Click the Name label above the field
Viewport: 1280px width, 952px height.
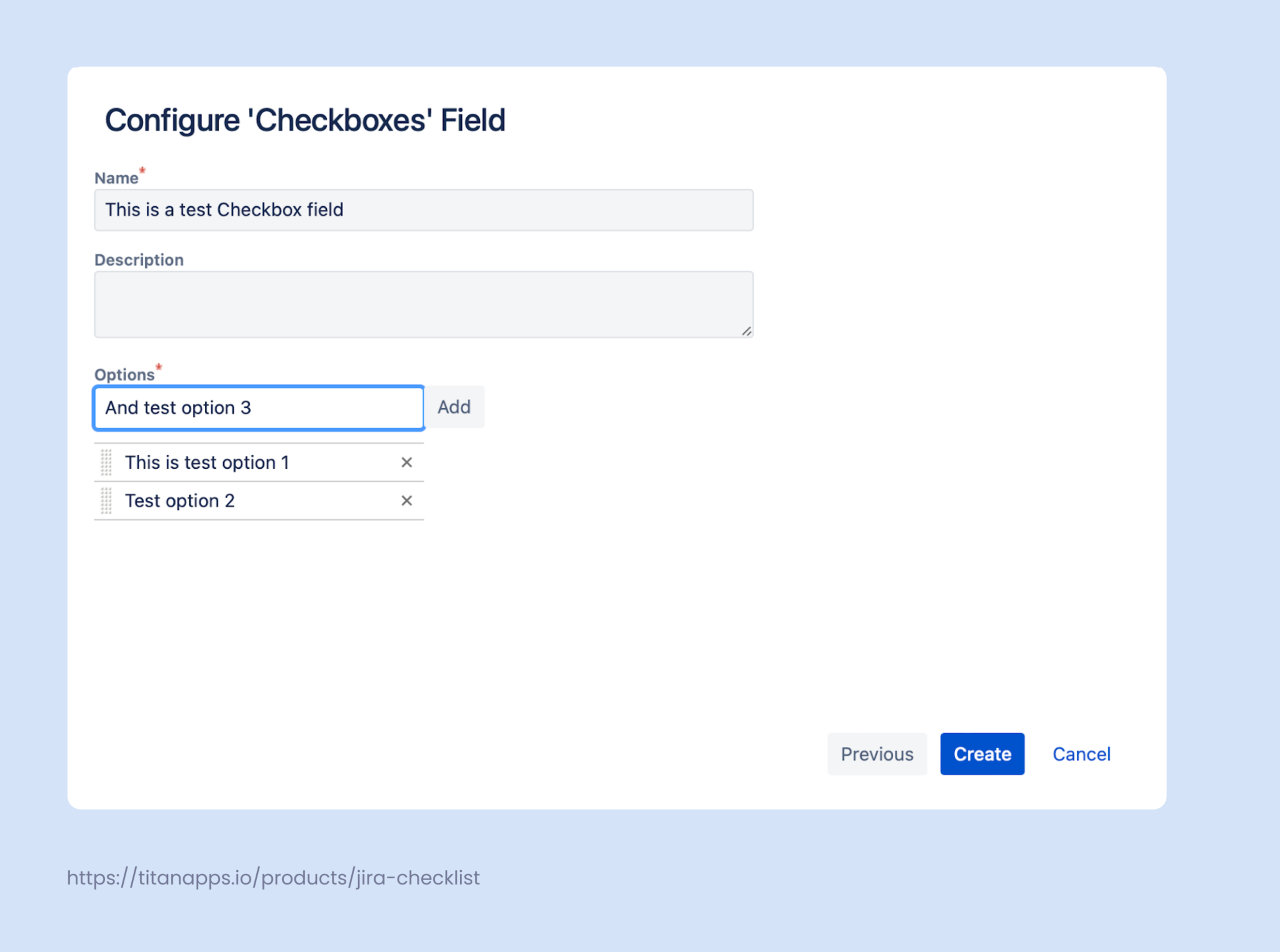pos(116,177)
